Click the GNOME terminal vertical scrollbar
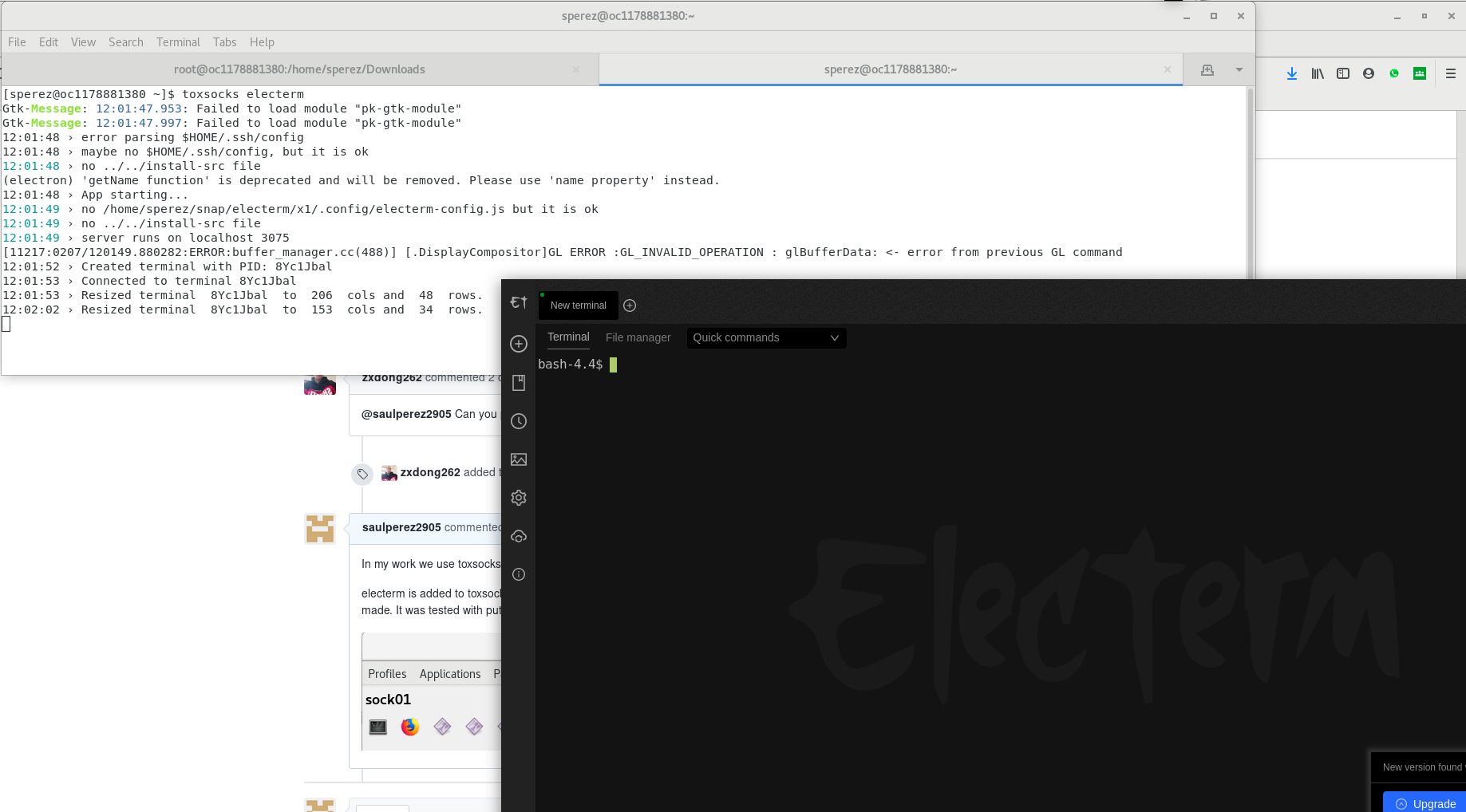The width and height of the screenshot is (1466, 812). [1251, 183]
